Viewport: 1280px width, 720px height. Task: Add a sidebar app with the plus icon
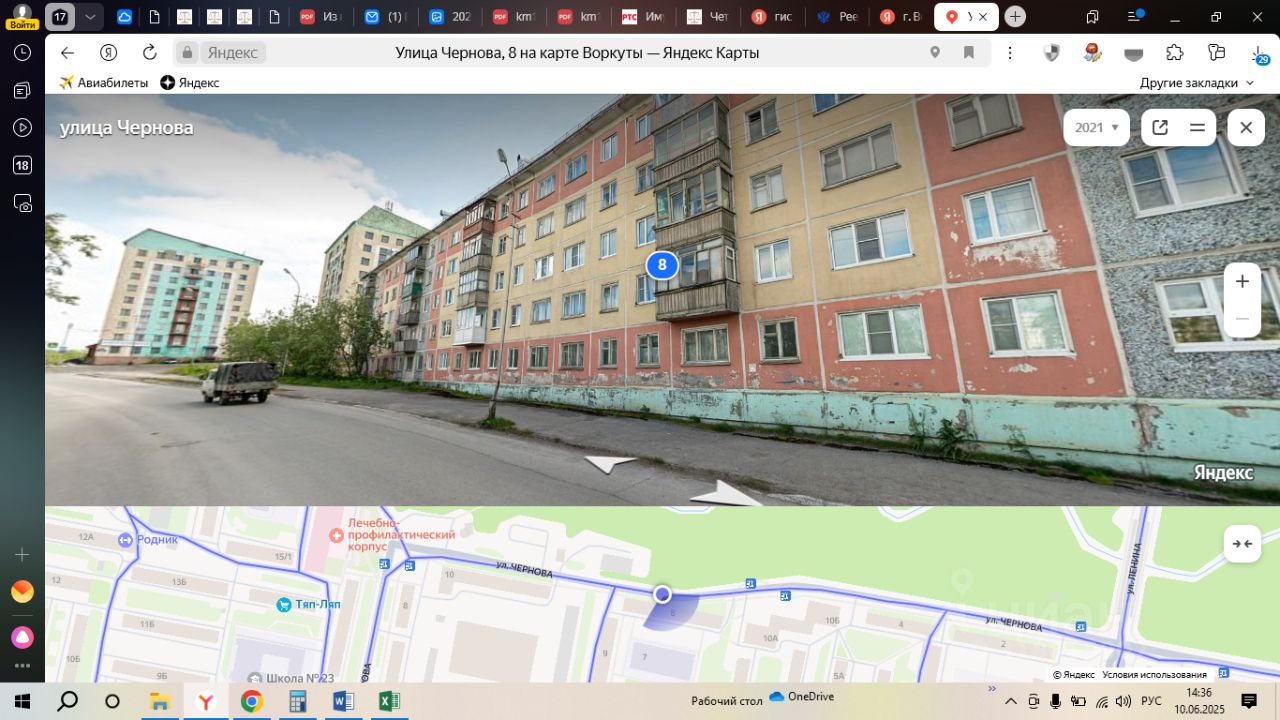tap(22, 554)
